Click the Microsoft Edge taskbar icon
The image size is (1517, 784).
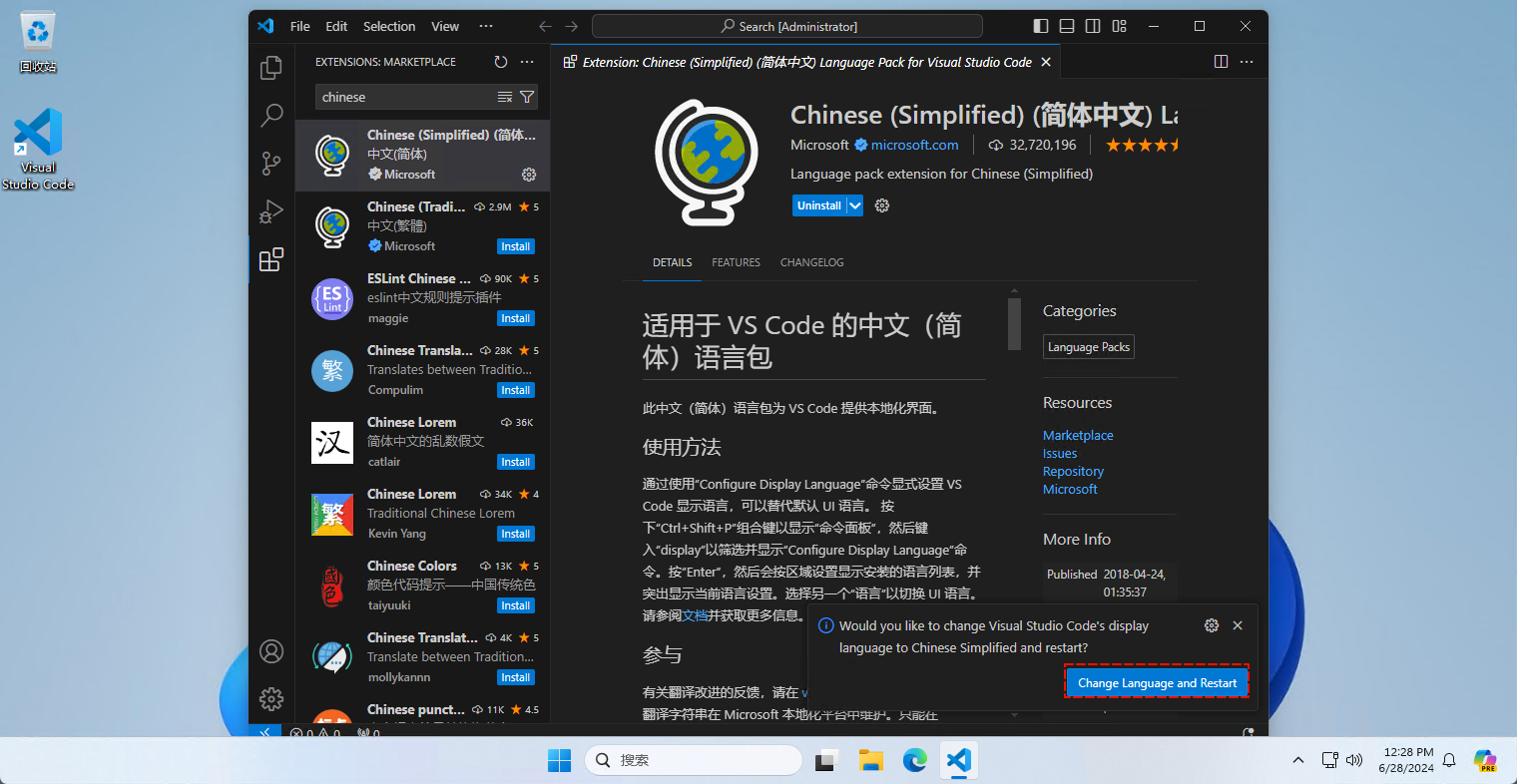coord(914,760)
